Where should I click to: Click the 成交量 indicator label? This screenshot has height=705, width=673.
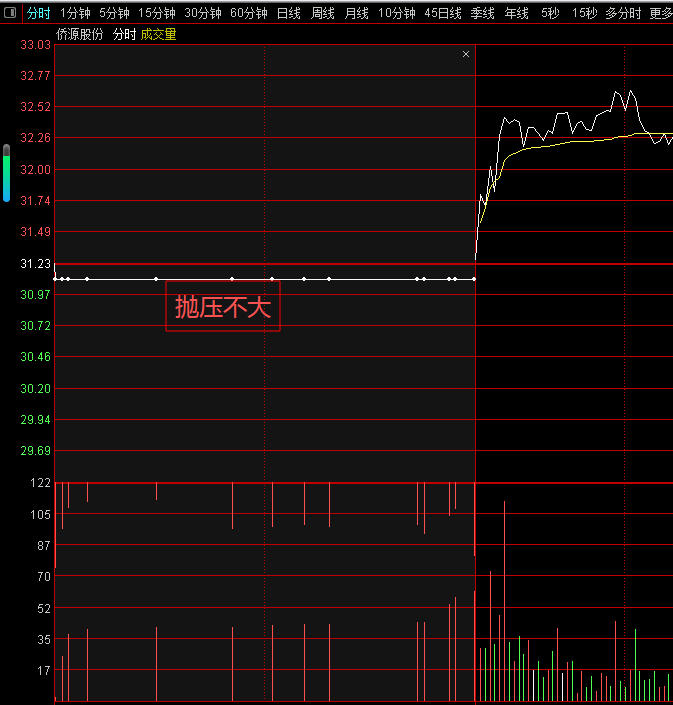(159, 34)
